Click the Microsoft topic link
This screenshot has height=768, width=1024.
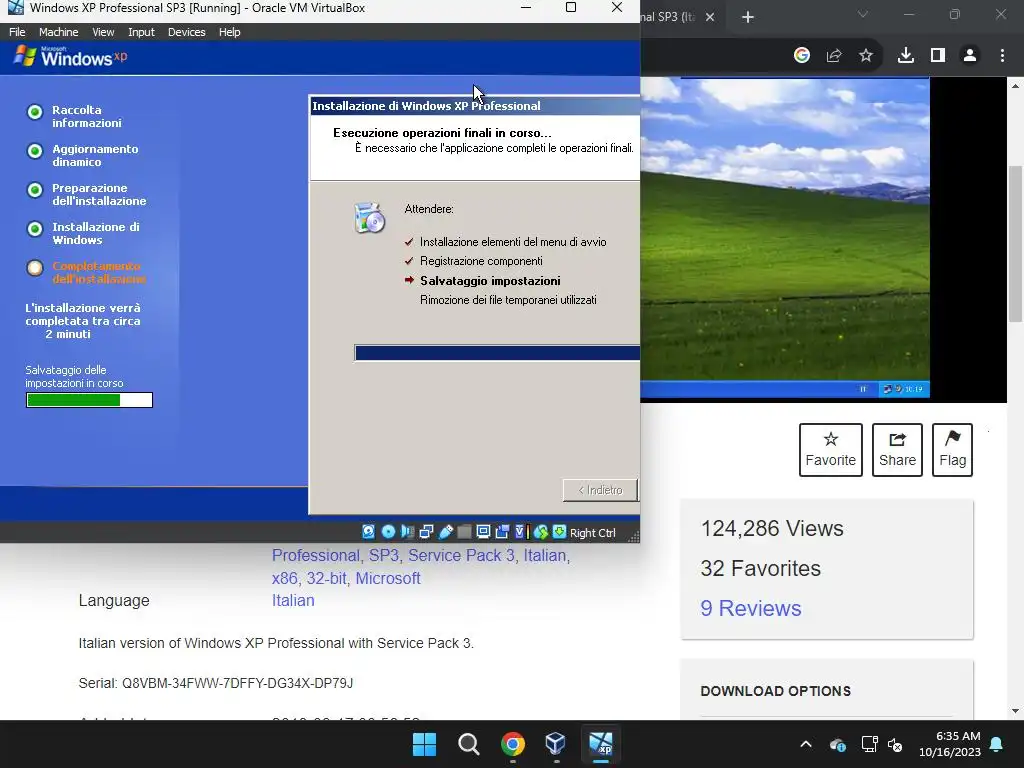click(x=388, y=578)
